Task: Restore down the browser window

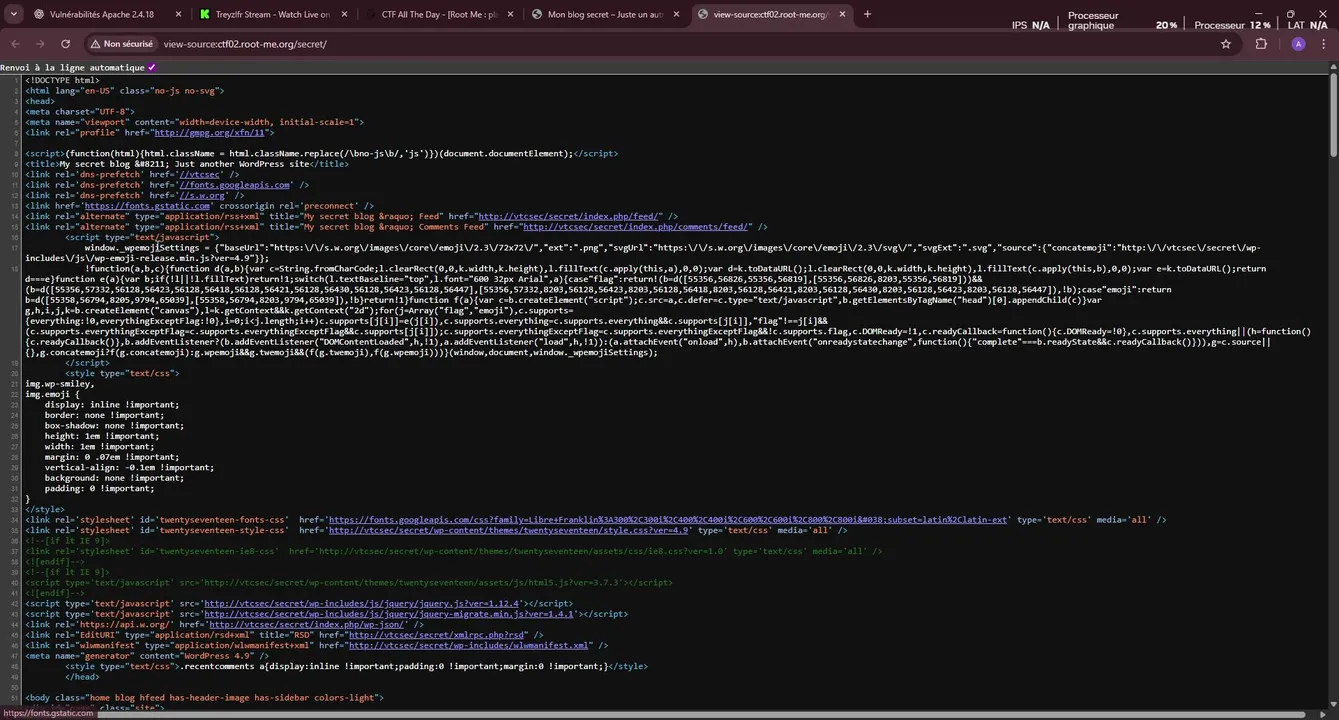Action: [1290, 14]
